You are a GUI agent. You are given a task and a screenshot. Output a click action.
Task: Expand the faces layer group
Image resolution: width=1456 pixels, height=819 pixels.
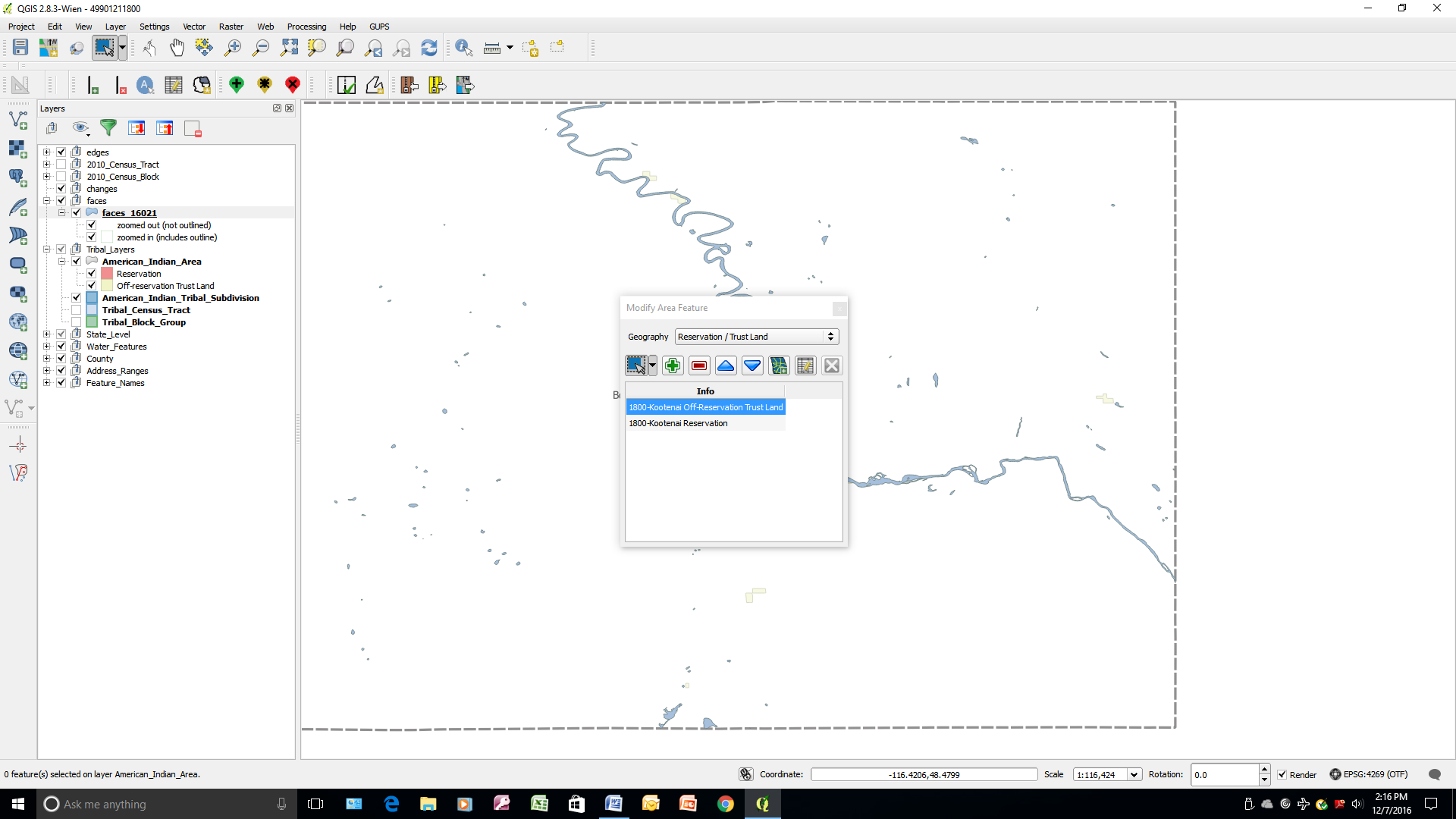point(45,200)
